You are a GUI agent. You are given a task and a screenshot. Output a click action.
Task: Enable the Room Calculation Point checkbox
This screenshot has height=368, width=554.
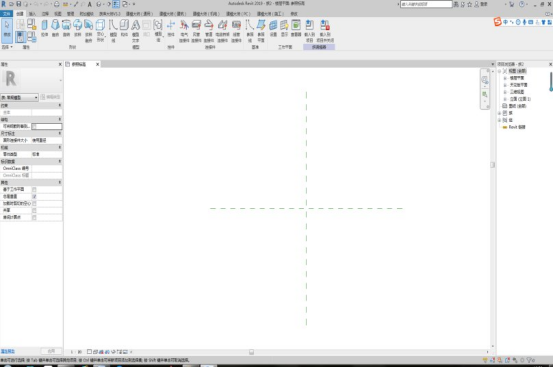(34, 217)
